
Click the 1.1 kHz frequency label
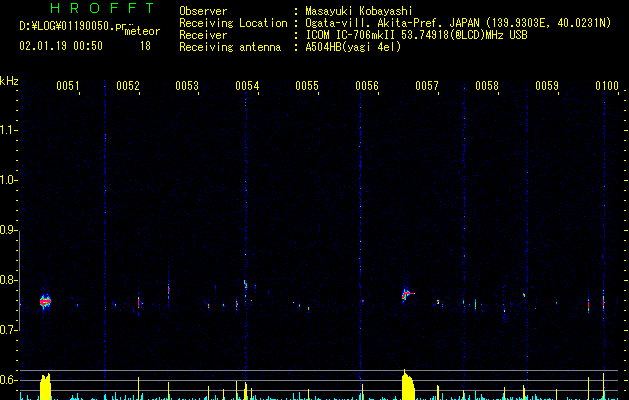pos(8,130)
